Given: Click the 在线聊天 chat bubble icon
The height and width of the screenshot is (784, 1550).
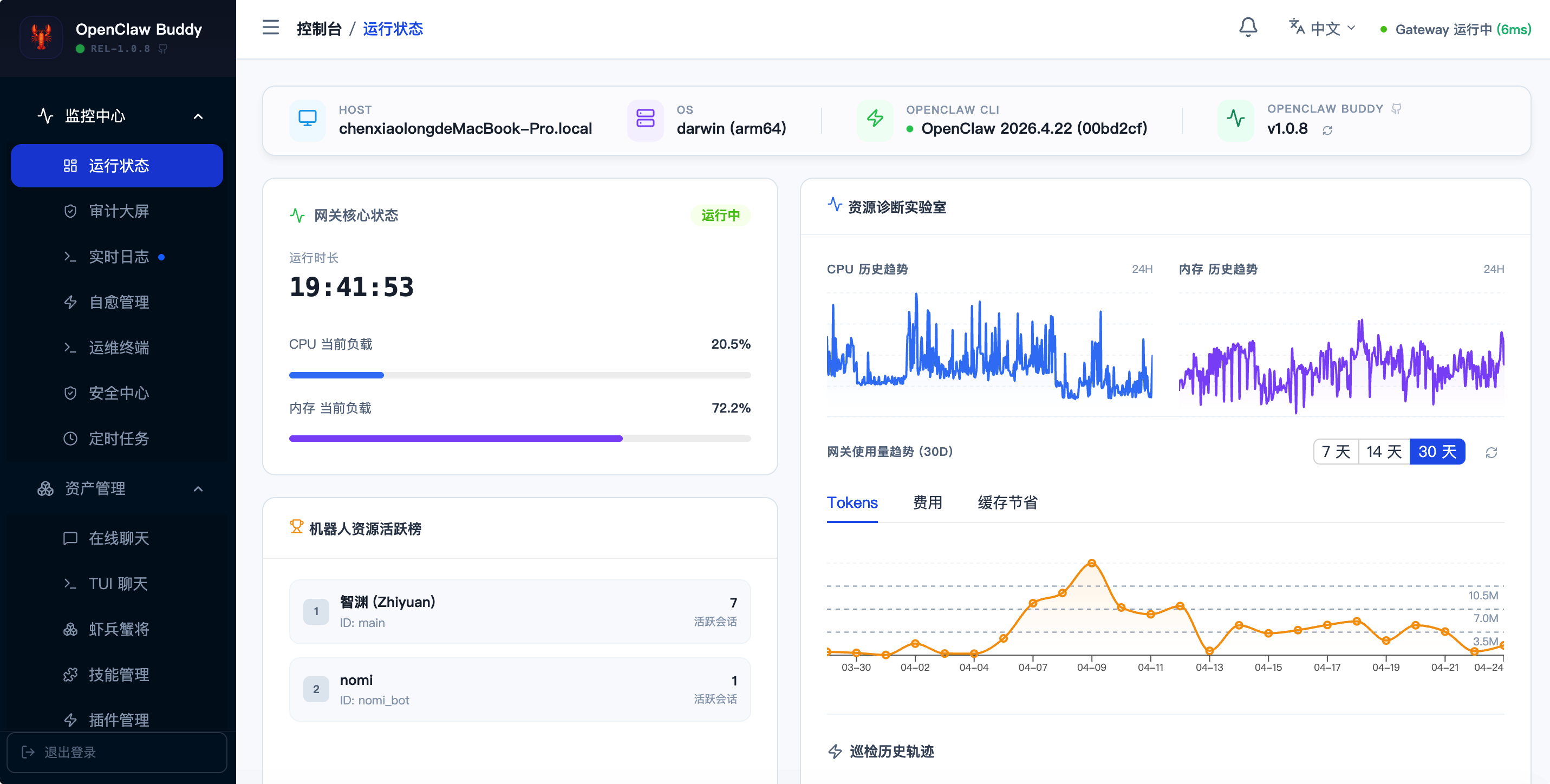Looking at the screenshot, I should click(70, 538).
